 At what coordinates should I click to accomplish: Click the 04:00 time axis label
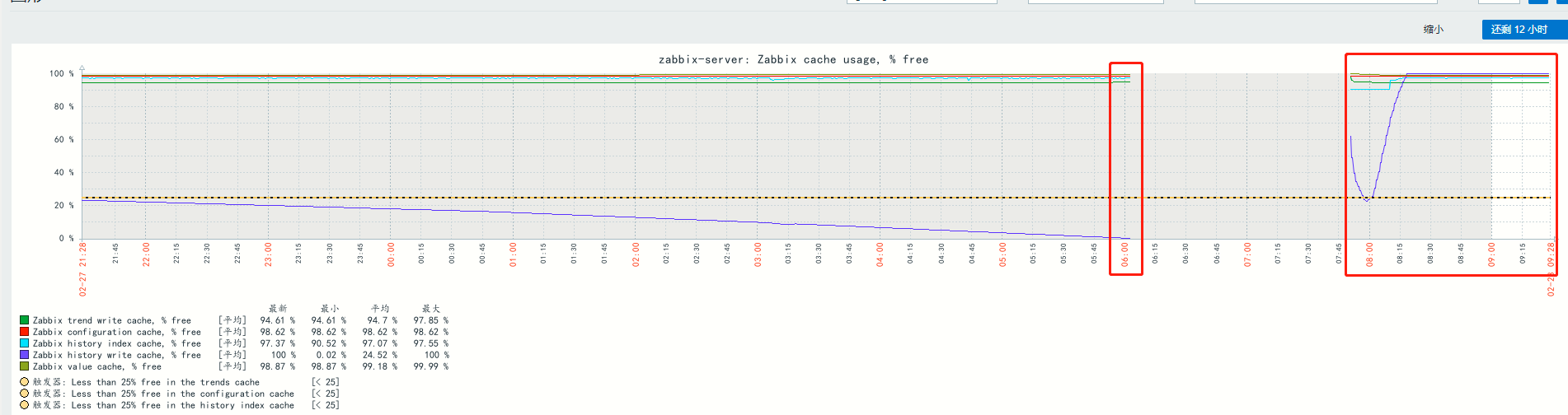pos(880,254)
